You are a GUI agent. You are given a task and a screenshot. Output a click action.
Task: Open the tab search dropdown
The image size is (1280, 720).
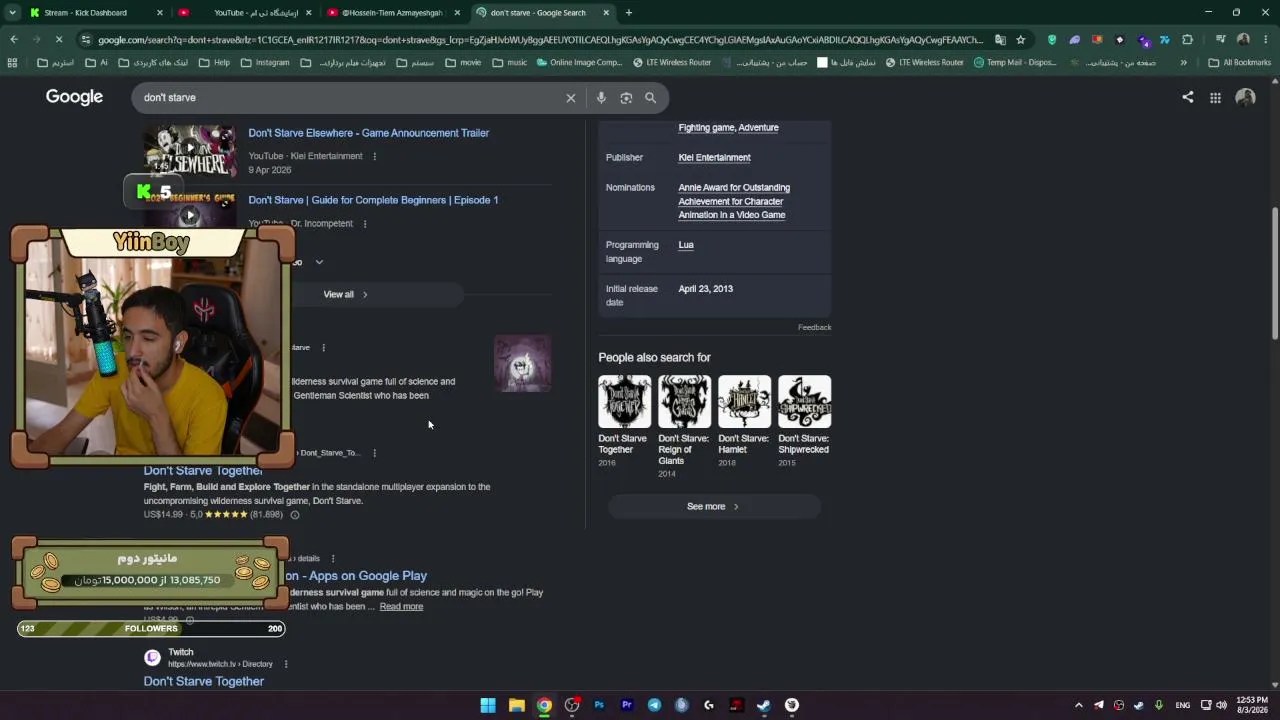coord(12,13)
